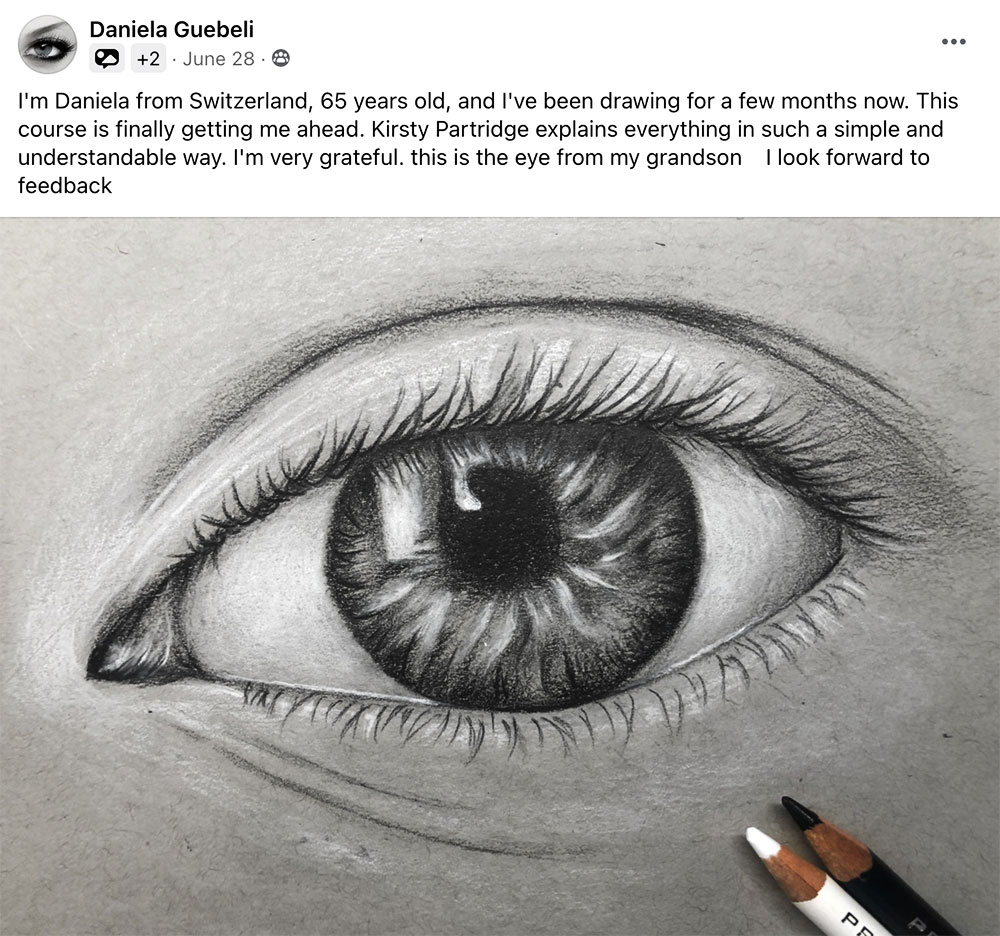Image resolution: width=1000 pixels, height=936 pixels.
Task: Click the white pencil tip in the photo
Action: [x=762, y=840]
